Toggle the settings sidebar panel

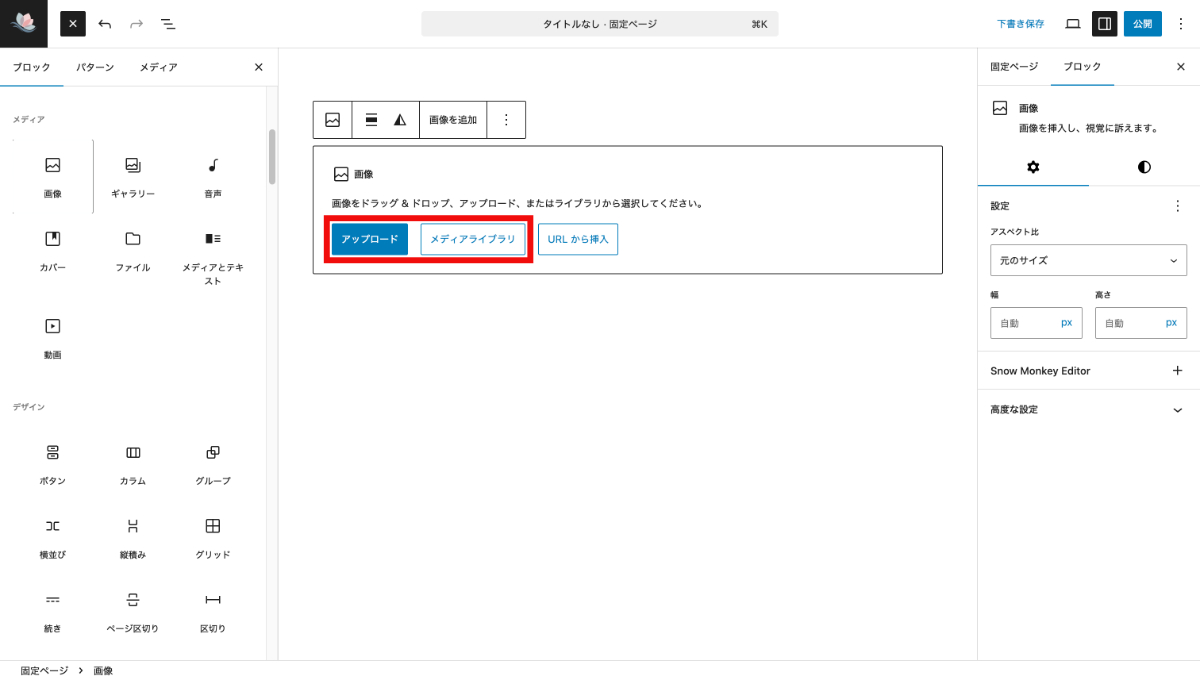[1104, 23]
